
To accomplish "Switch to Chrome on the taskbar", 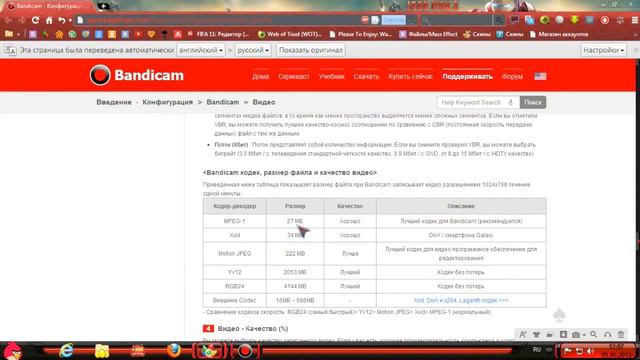I will click(209, 351).
